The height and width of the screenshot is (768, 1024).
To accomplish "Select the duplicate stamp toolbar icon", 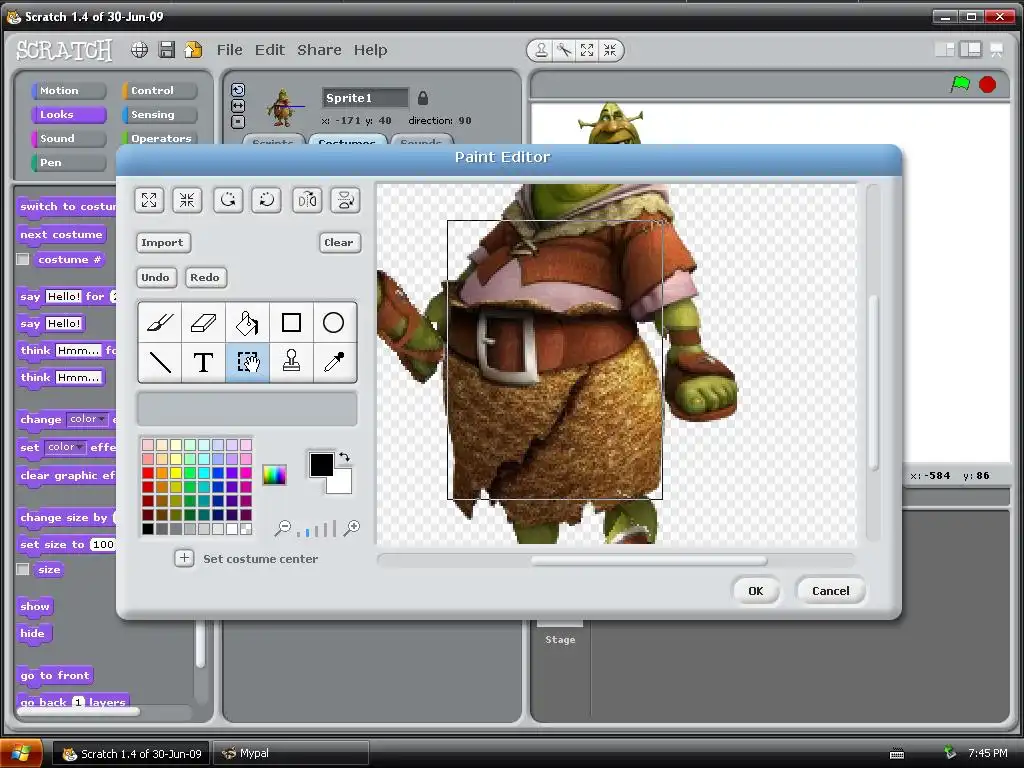I will point(541,50).
